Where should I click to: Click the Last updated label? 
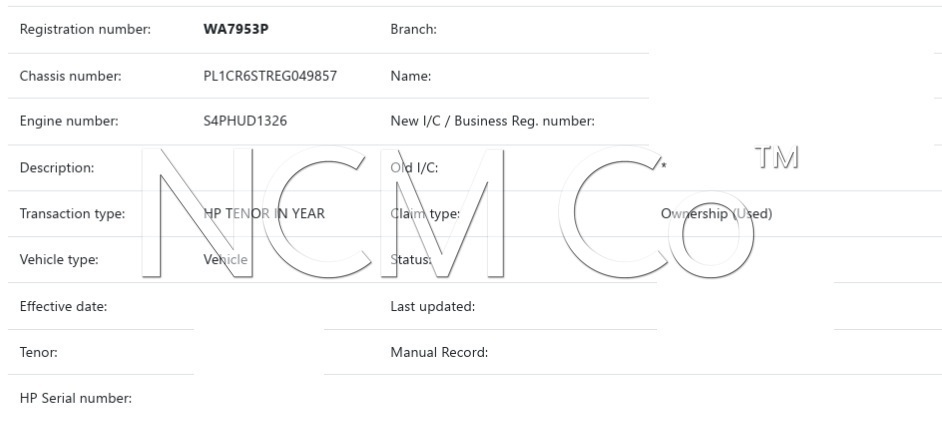pyautogui.click(x=432, y=307)
